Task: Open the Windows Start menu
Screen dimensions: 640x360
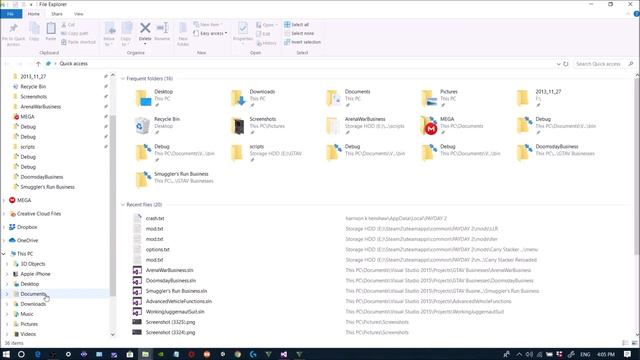Action: point(6,354)
